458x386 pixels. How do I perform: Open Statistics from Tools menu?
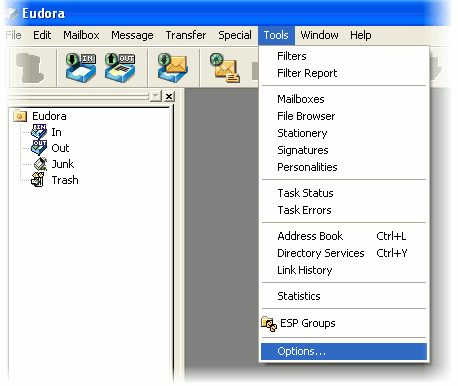(x=344, y=296)
